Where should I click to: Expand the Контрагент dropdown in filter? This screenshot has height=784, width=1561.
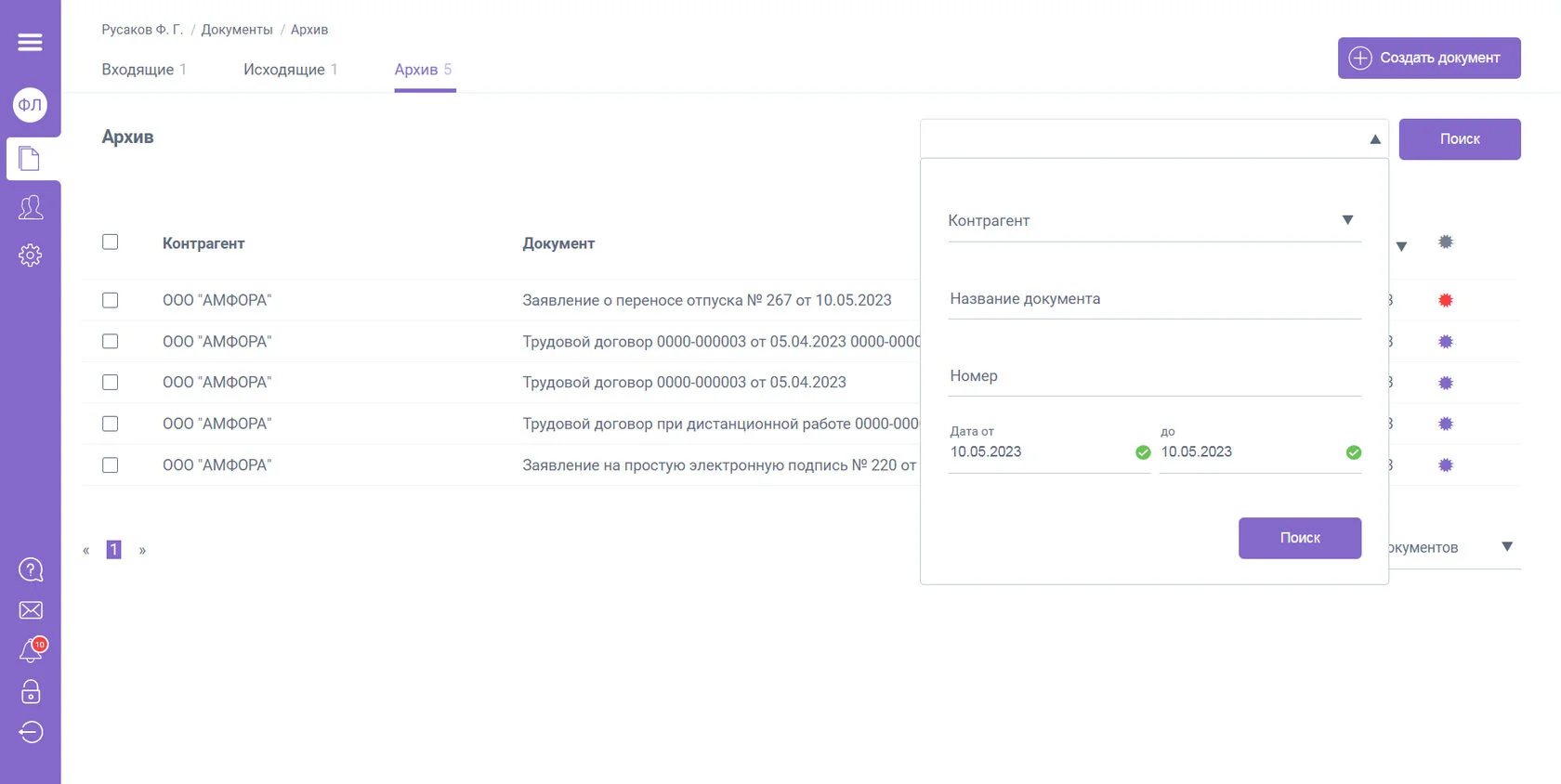coord(1346,220)
